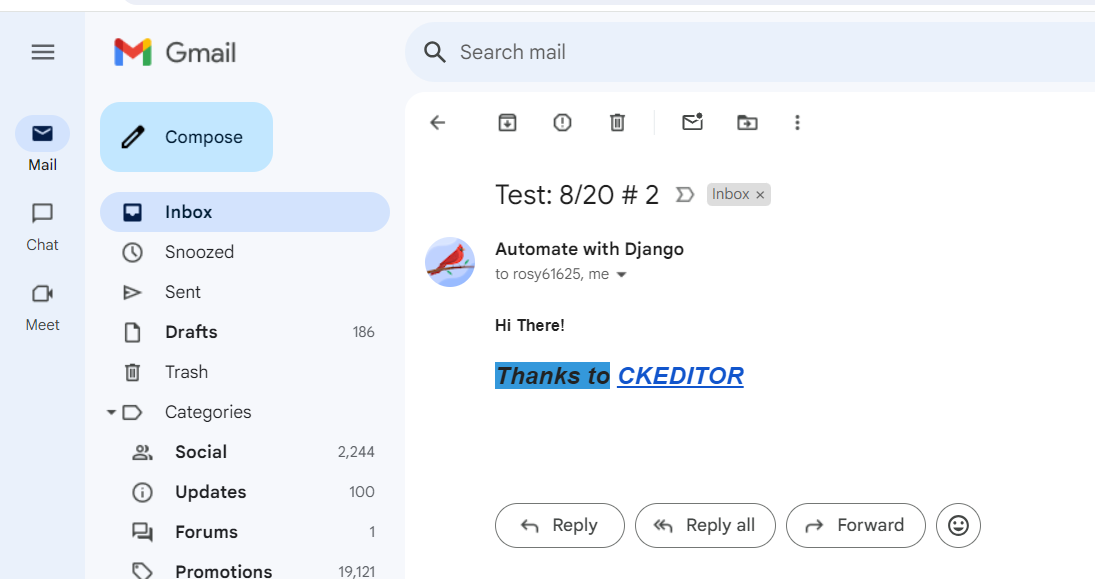Click the Gmail logo
1095x579 pixels.
(175, 52)
